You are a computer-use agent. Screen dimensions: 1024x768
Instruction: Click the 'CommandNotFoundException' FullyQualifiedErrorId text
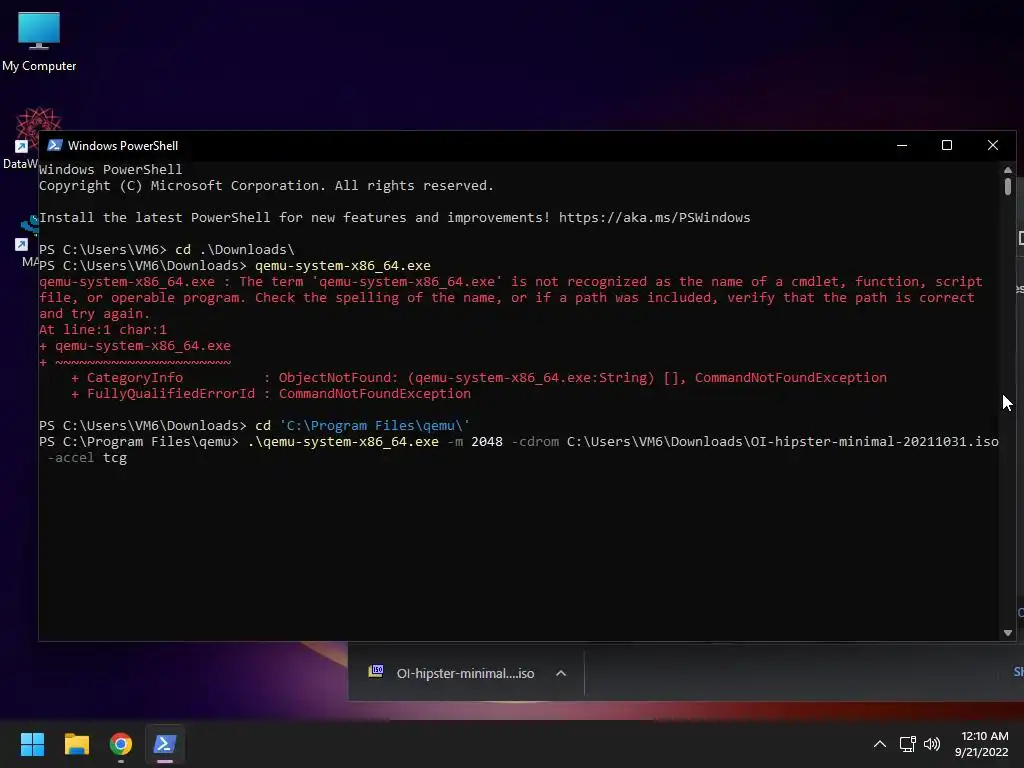(374, 393)
